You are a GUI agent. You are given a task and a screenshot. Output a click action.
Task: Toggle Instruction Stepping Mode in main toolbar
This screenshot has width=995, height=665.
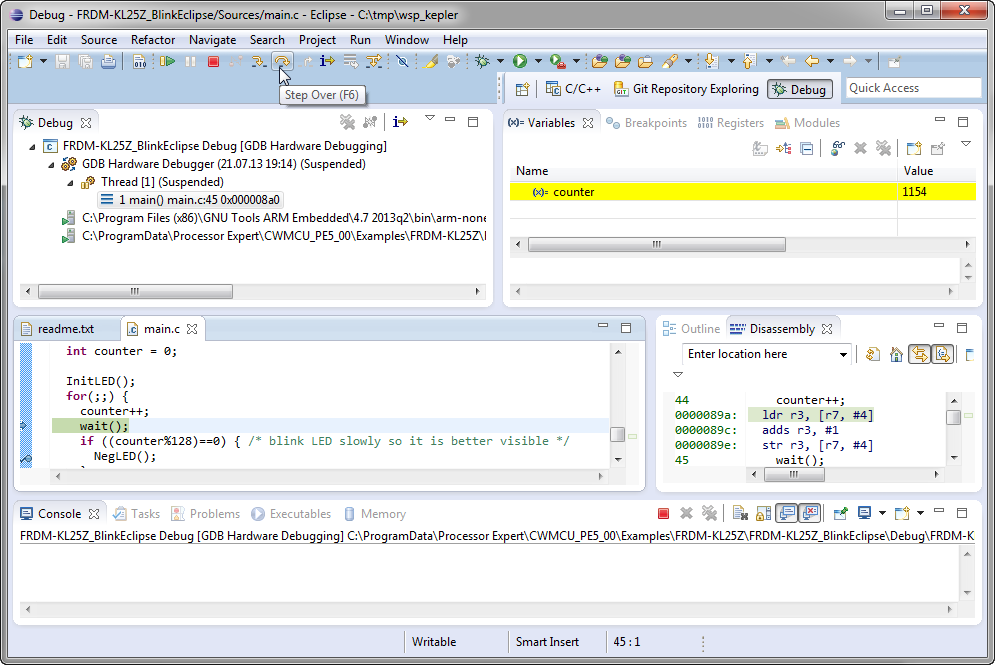coord(327,62)
